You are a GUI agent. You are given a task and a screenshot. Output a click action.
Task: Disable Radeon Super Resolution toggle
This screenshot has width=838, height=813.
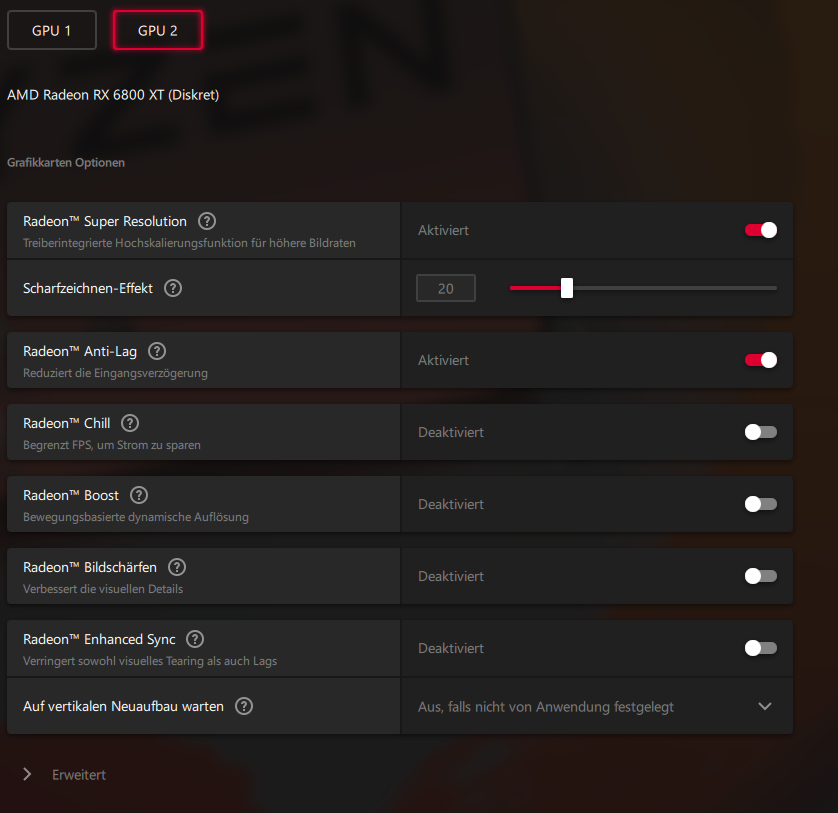761,230
